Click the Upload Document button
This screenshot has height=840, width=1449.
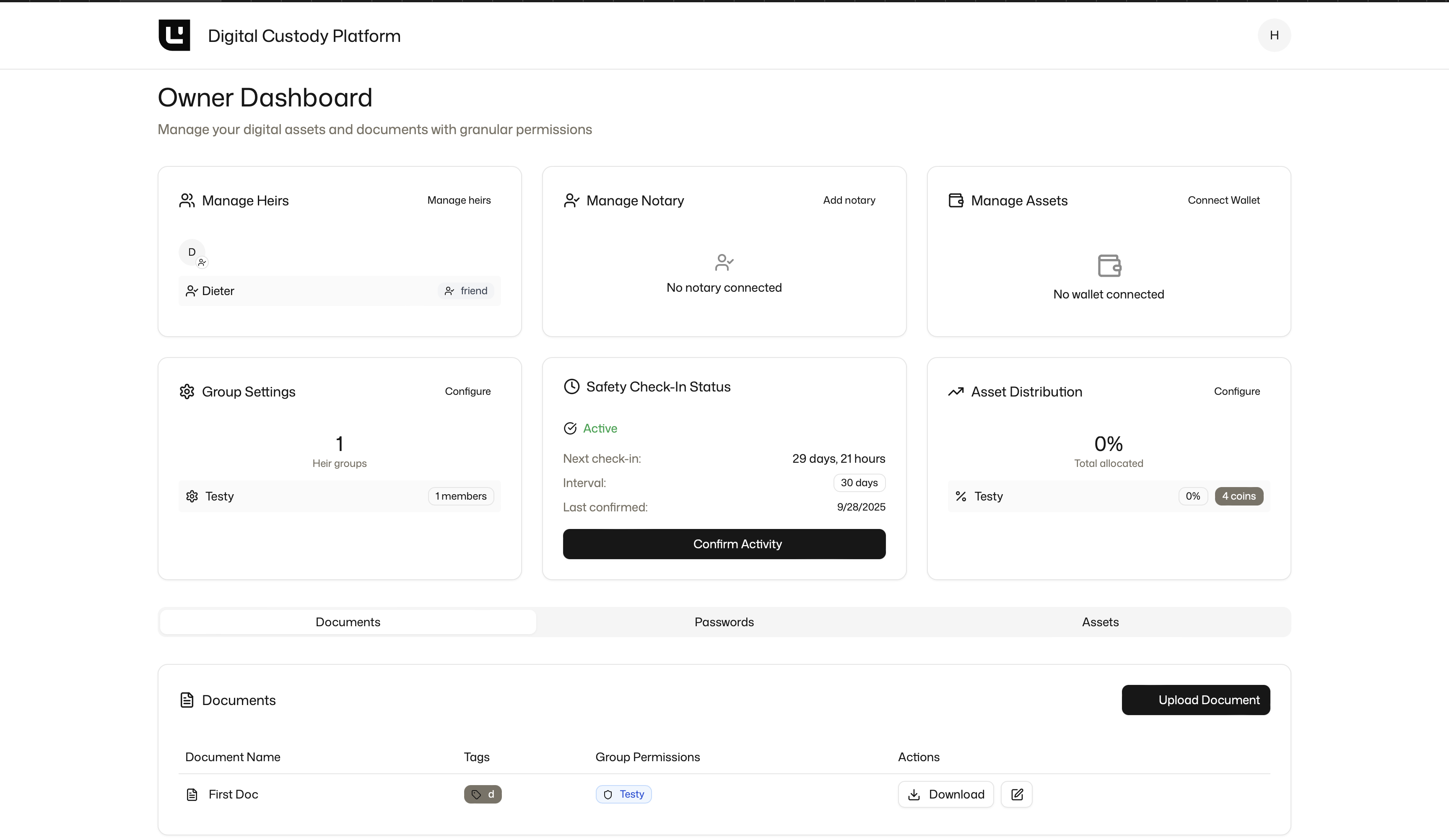point(1195,700)
